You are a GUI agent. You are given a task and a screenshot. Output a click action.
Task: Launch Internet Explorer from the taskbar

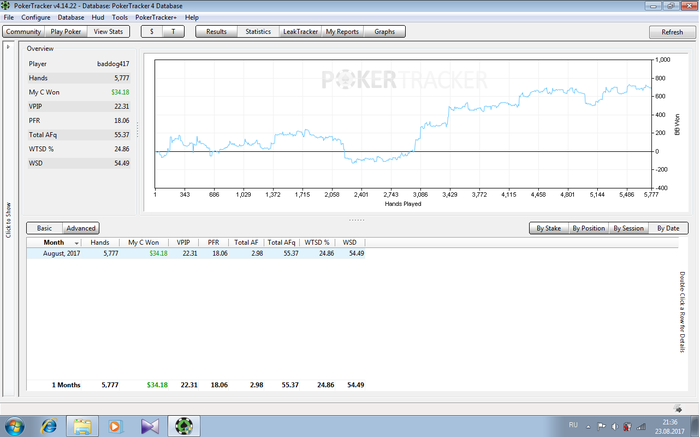tap(49, 426)
